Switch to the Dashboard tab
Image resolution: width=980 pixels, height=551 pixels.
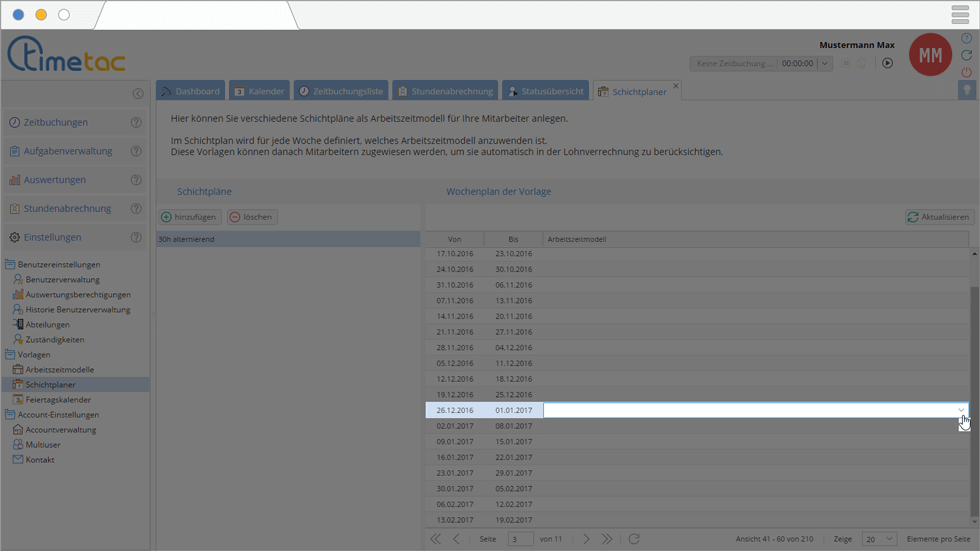tap(190, 91)
